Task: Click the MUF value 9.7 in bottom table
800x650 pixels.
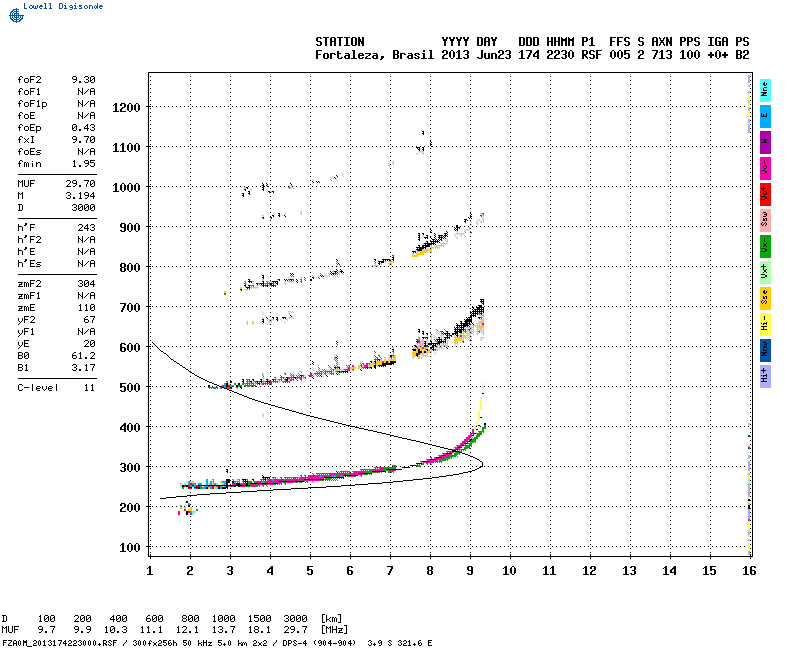Action: coord(46,630)
